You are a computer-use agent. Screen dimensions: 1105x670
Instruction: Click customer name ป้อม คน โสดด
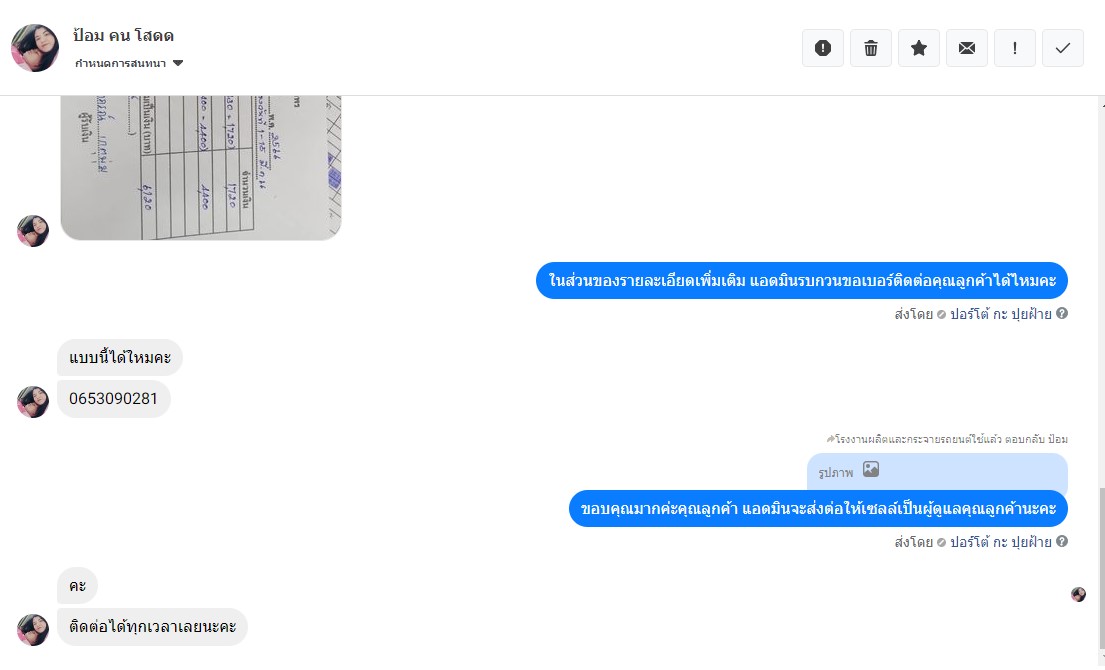pos(123,35)
